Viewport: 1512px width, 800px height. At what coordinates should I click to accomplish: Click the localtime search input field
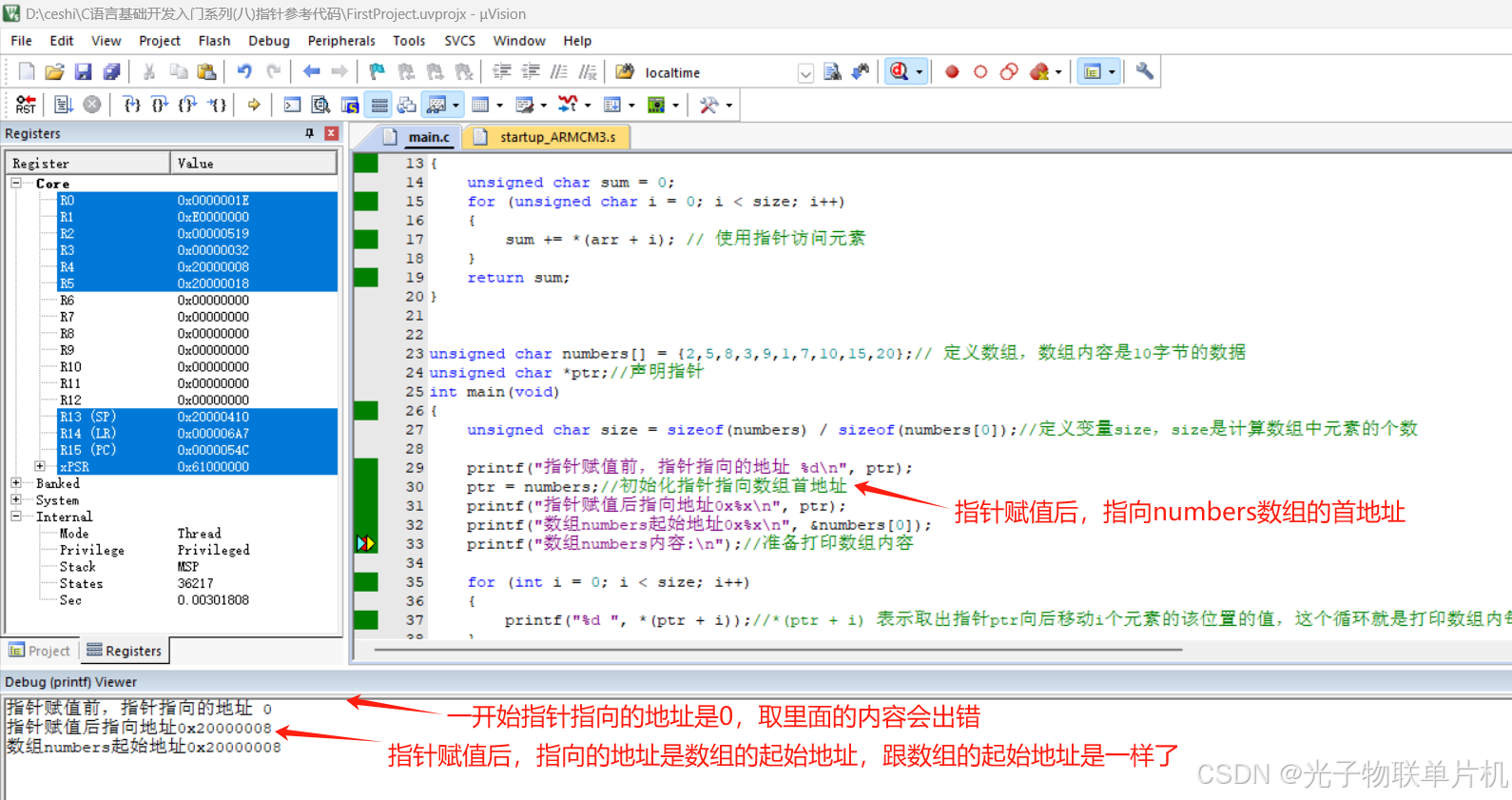pyautogui.click(x=718, y=72)
